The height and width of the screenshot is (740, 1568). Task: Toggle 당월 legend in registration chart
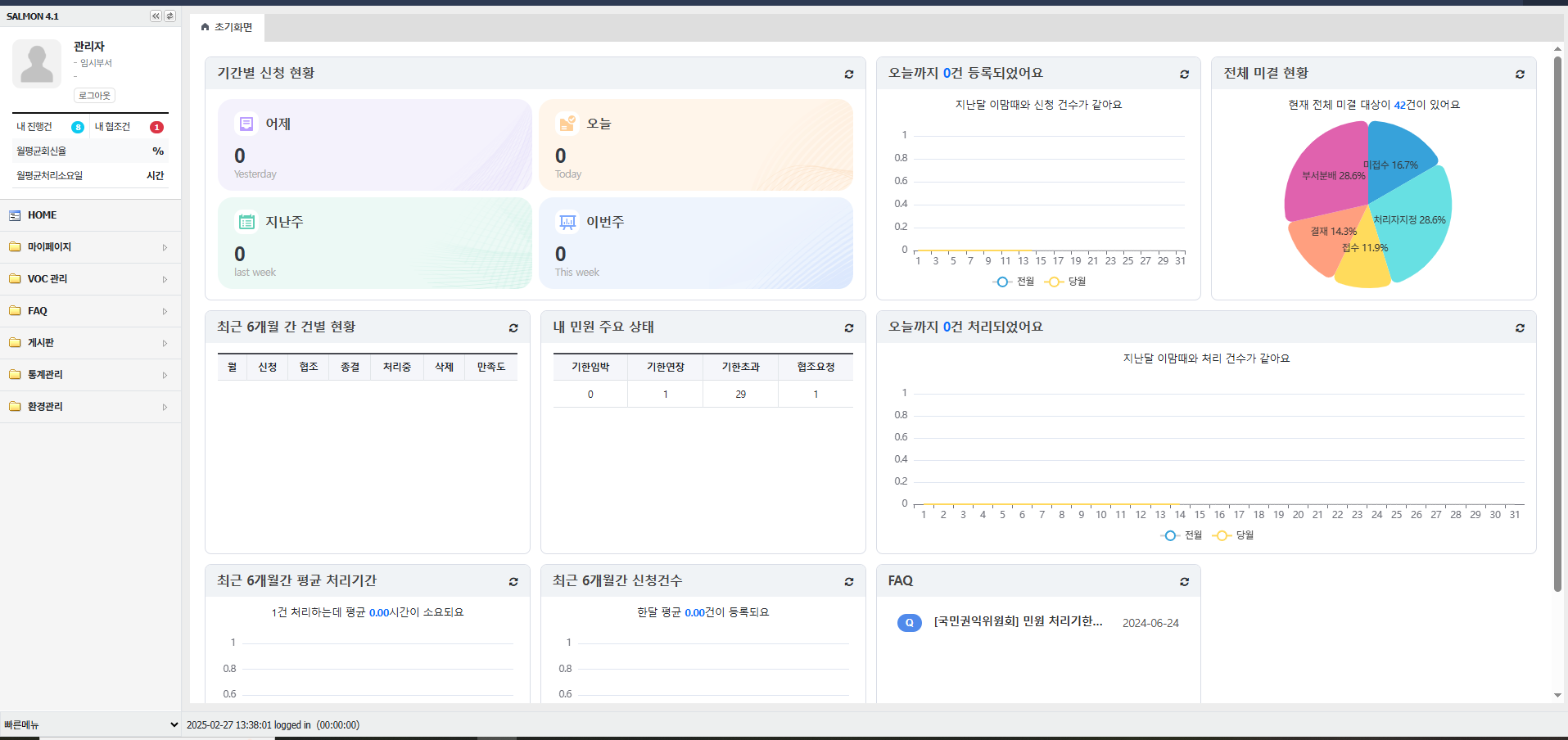pos(1065,282)
